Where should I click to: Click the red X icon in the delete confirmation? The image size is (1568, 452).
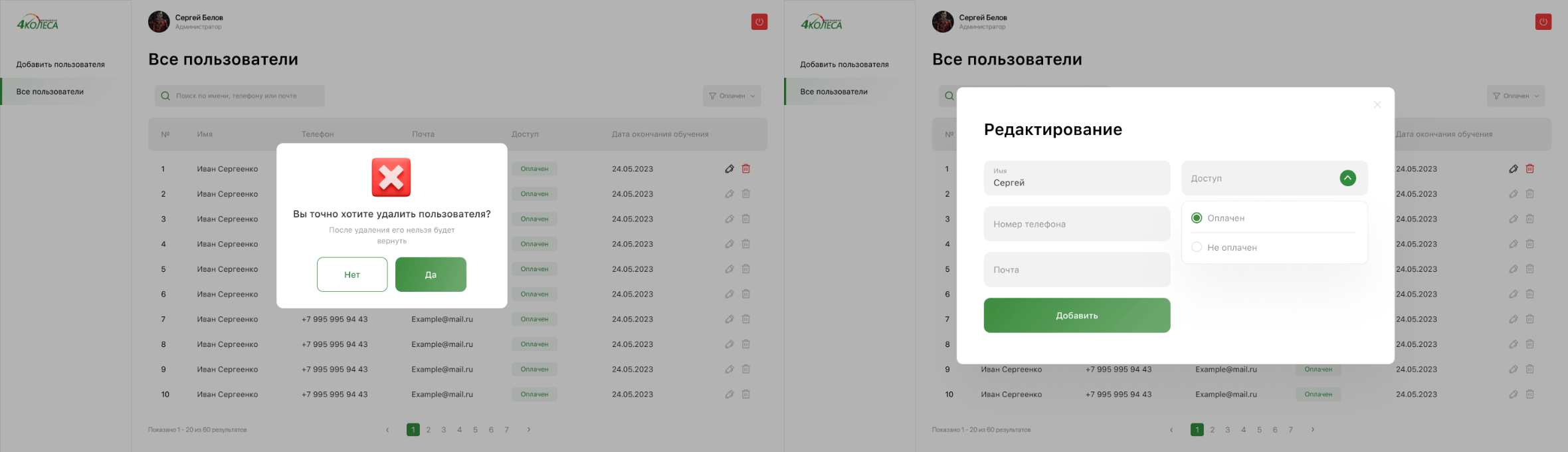point(391,177)
